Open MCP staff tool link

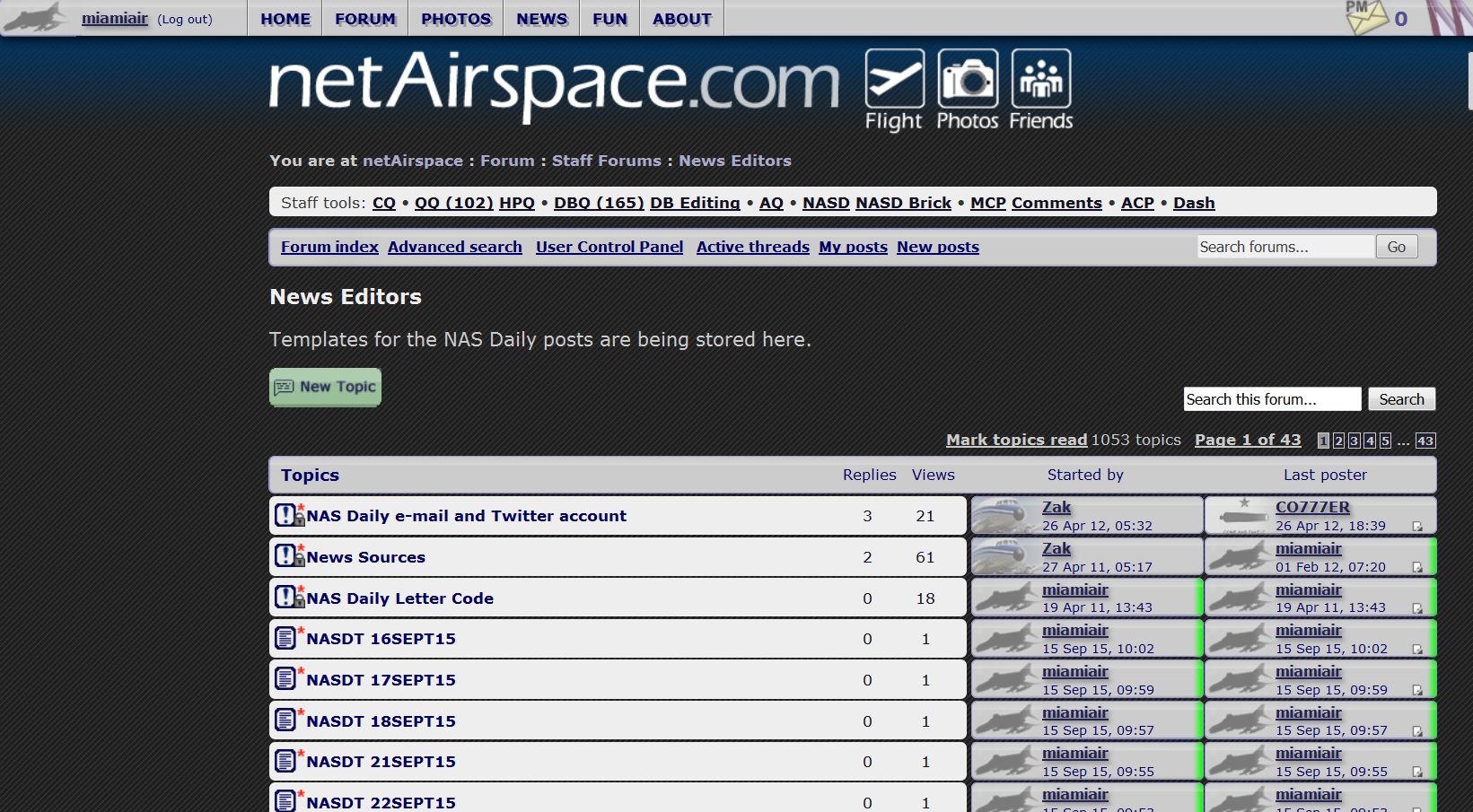(x=988, y=203)
